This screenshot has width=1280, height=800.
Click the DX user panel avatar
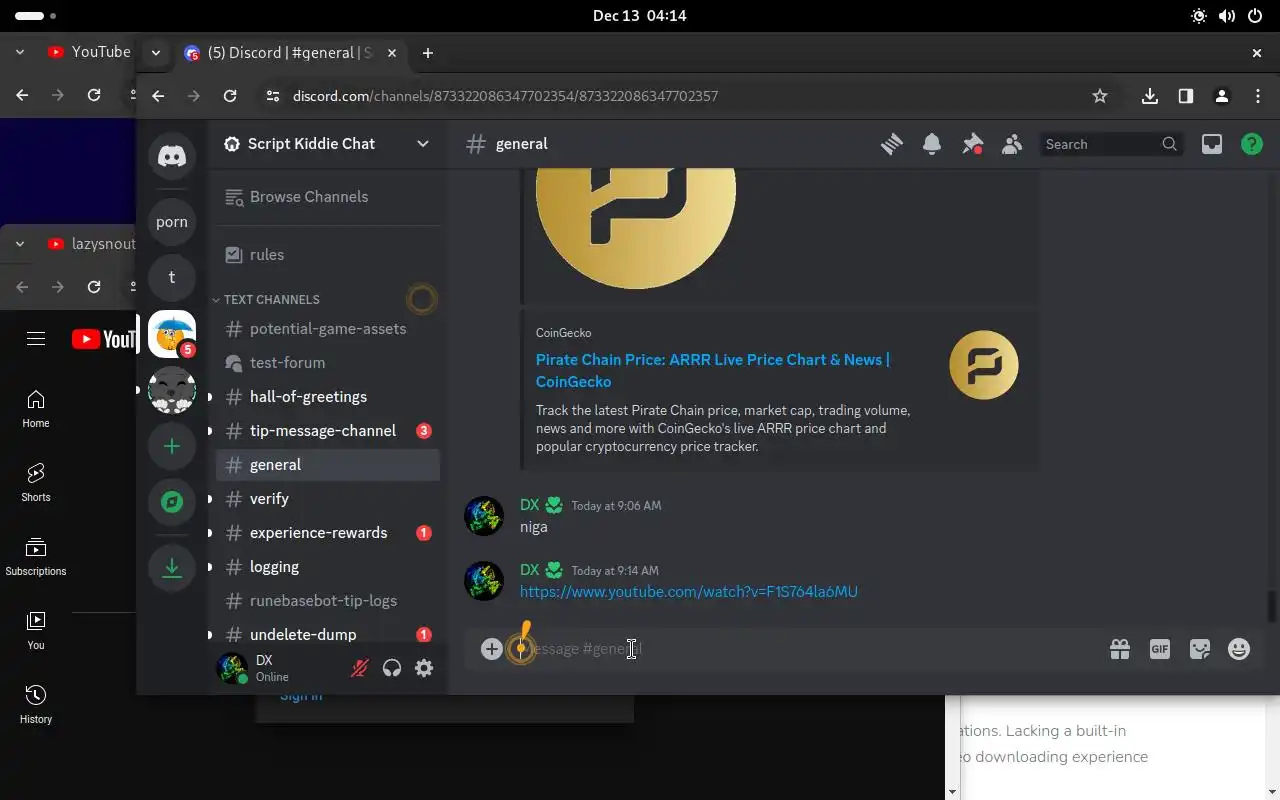pyautogui.click(x=232, y=668)
